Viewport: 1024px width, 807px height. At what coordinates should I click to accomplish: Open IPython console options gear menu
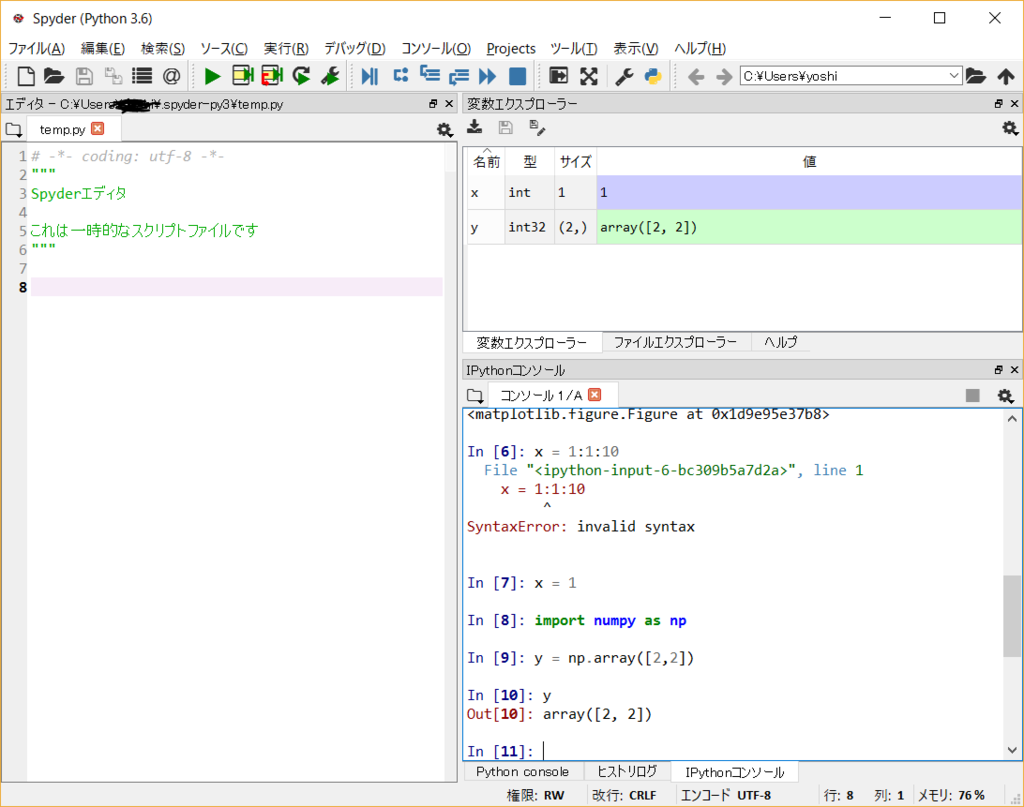(1005, 395)
